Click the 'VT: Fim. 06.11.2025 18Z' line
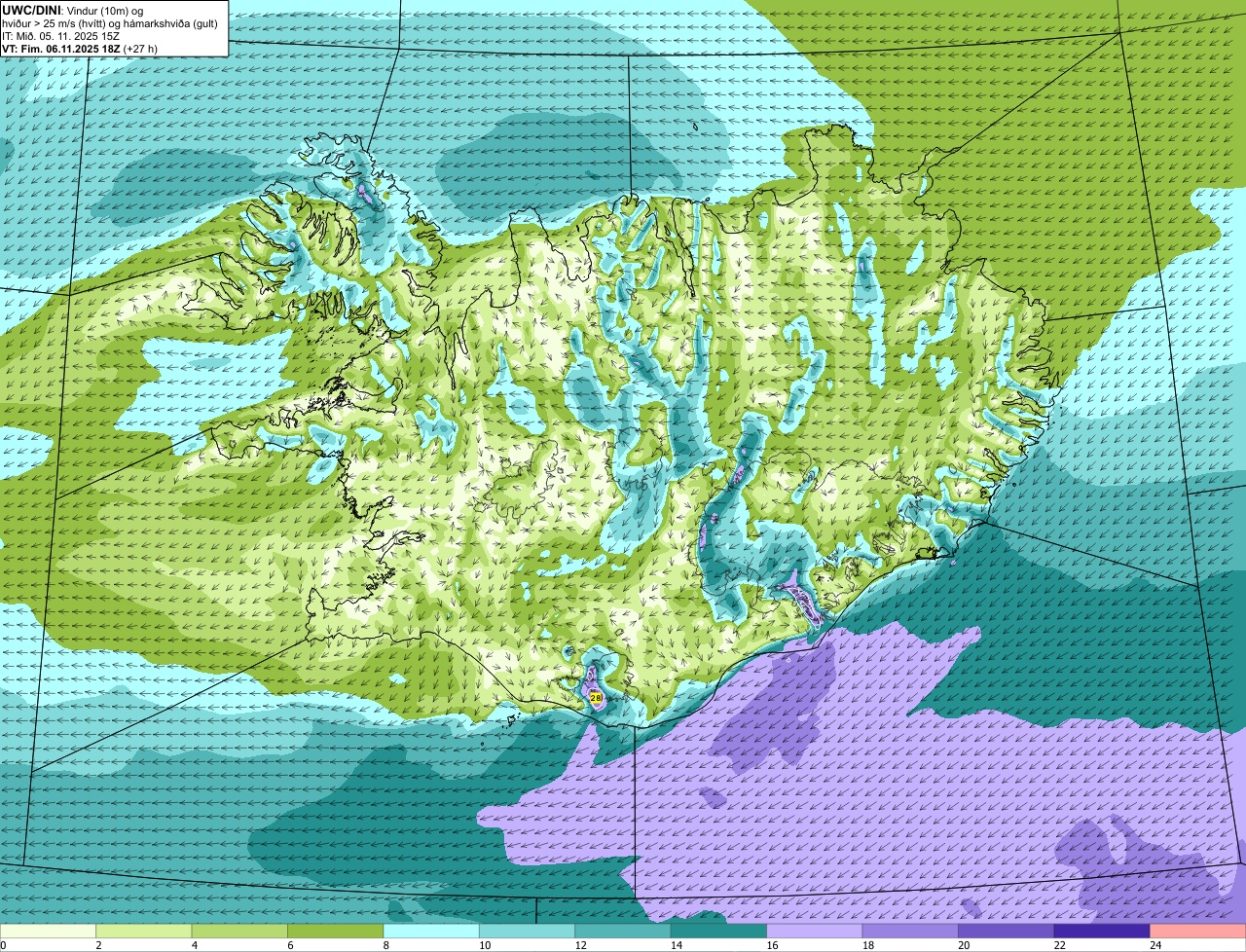Image resolution: width=1246 pixels, height=952 pixels. tap(80, 48)
